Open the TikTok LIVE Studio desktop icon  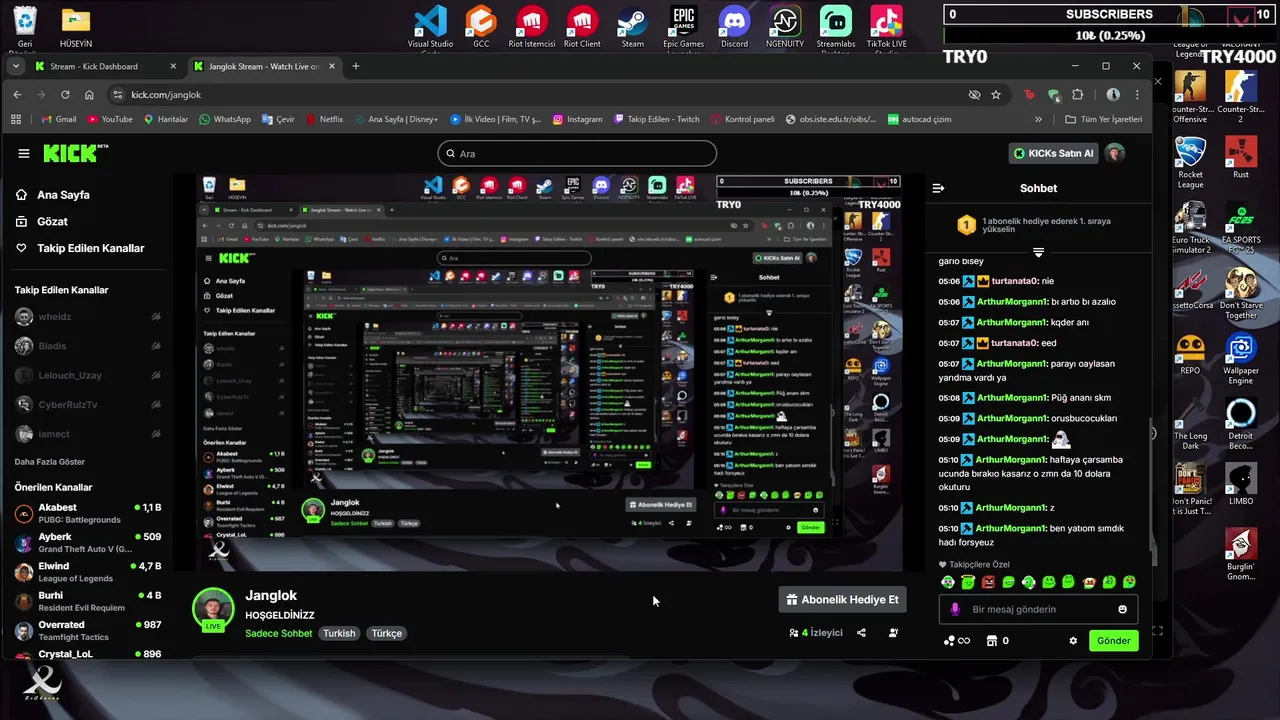886,27
